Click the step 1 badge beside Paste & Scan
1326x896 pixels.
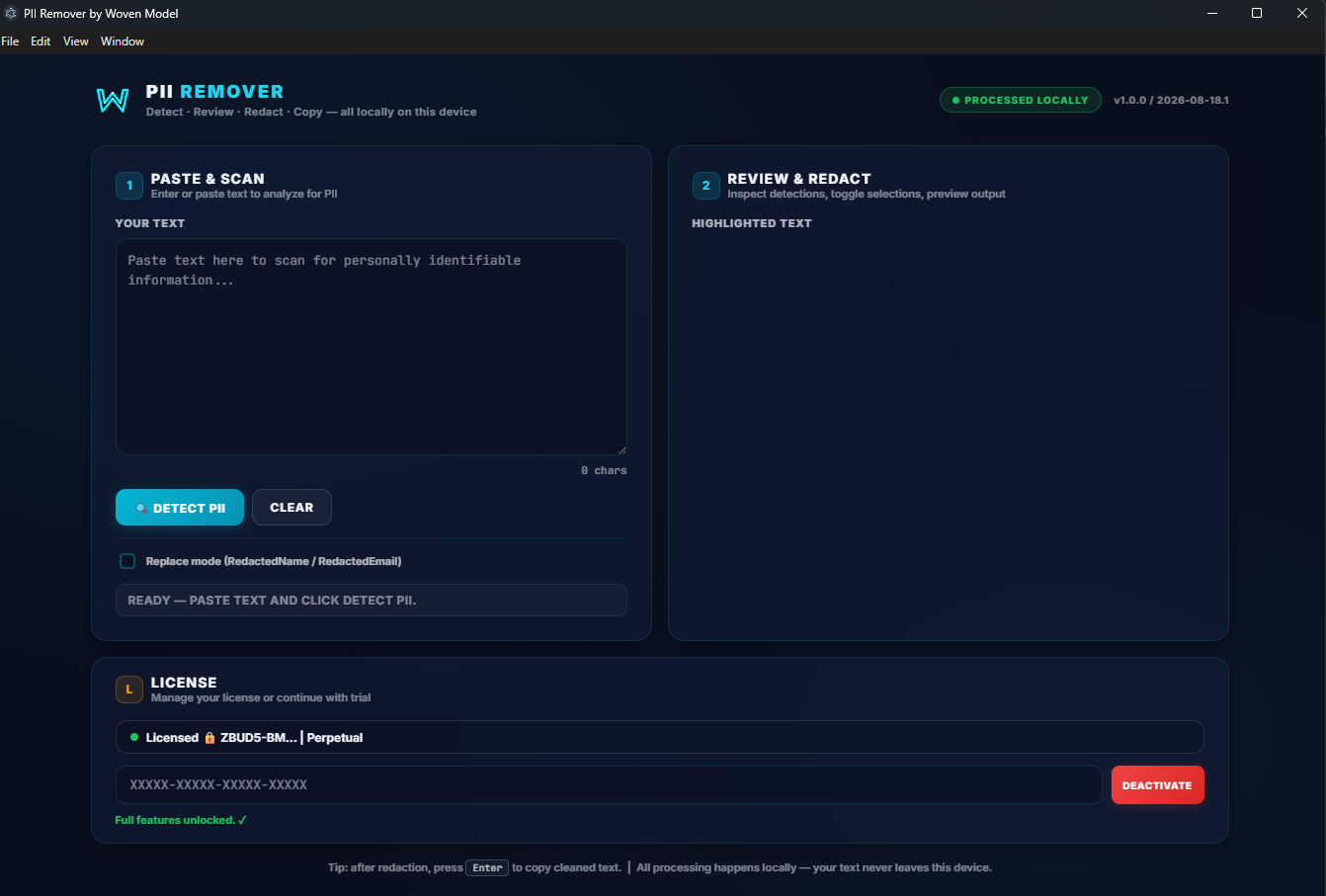(x=129, y=186)
